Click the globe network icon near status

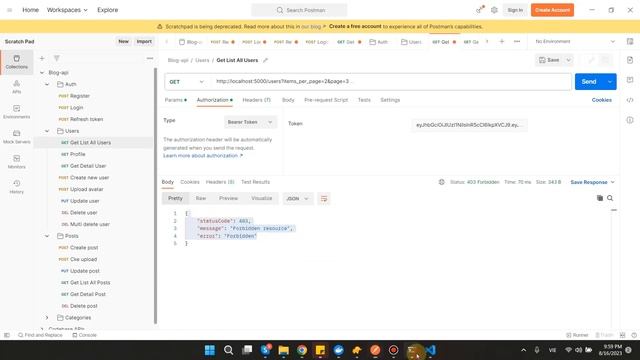pos(442,182)
